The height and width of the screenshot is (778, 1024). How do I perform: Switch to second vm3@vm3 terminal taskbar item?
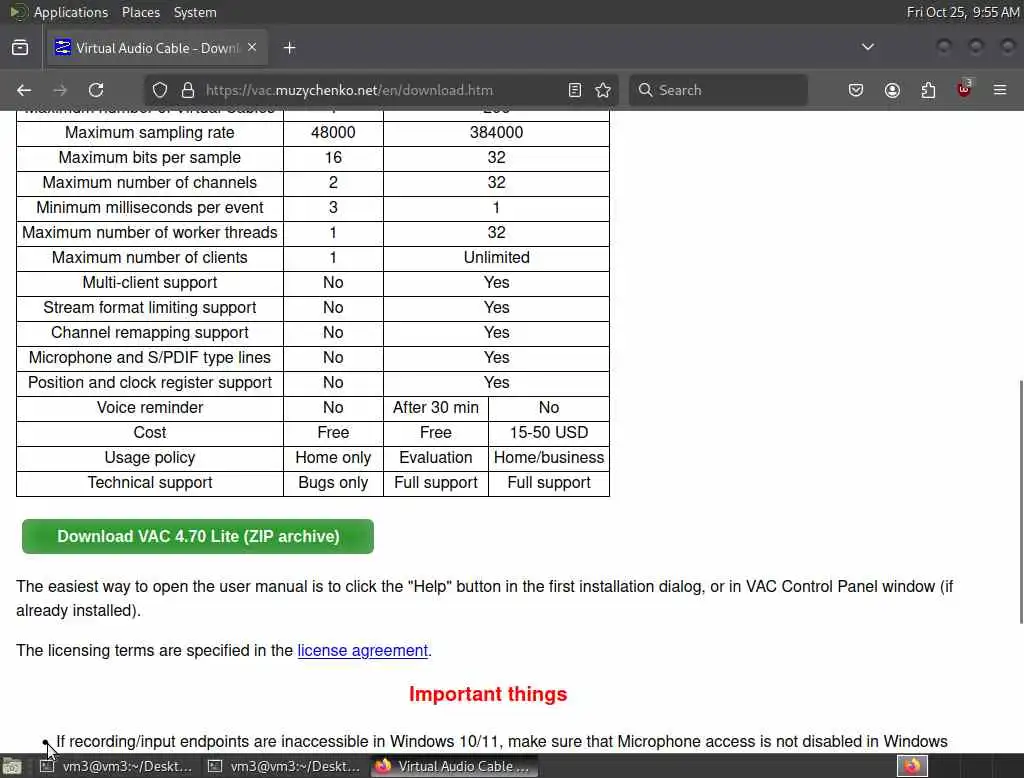(285, 766)
